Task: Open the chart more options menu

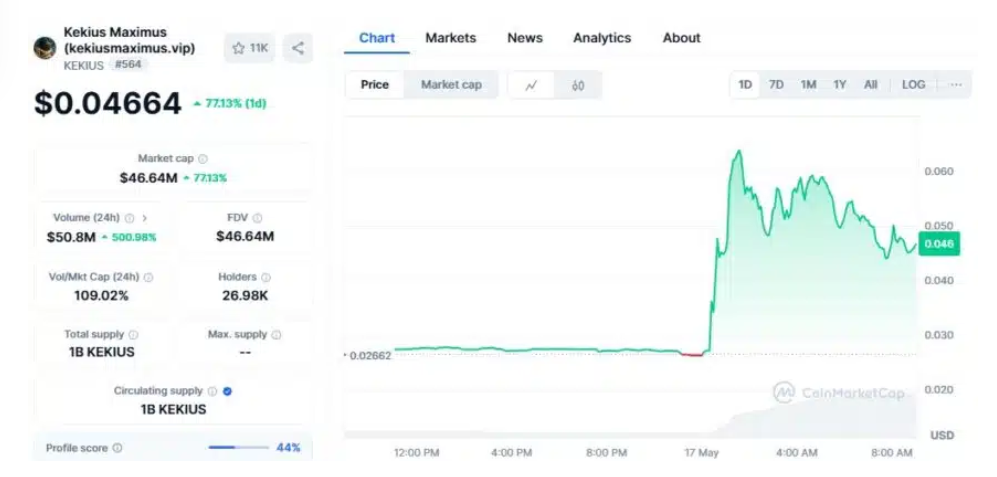Action: 956,85
